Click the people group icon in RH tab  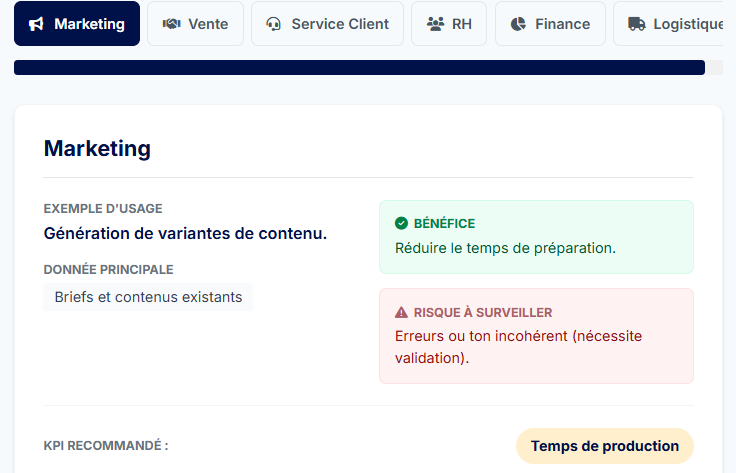pyautogui.click(x=436, y=24)
